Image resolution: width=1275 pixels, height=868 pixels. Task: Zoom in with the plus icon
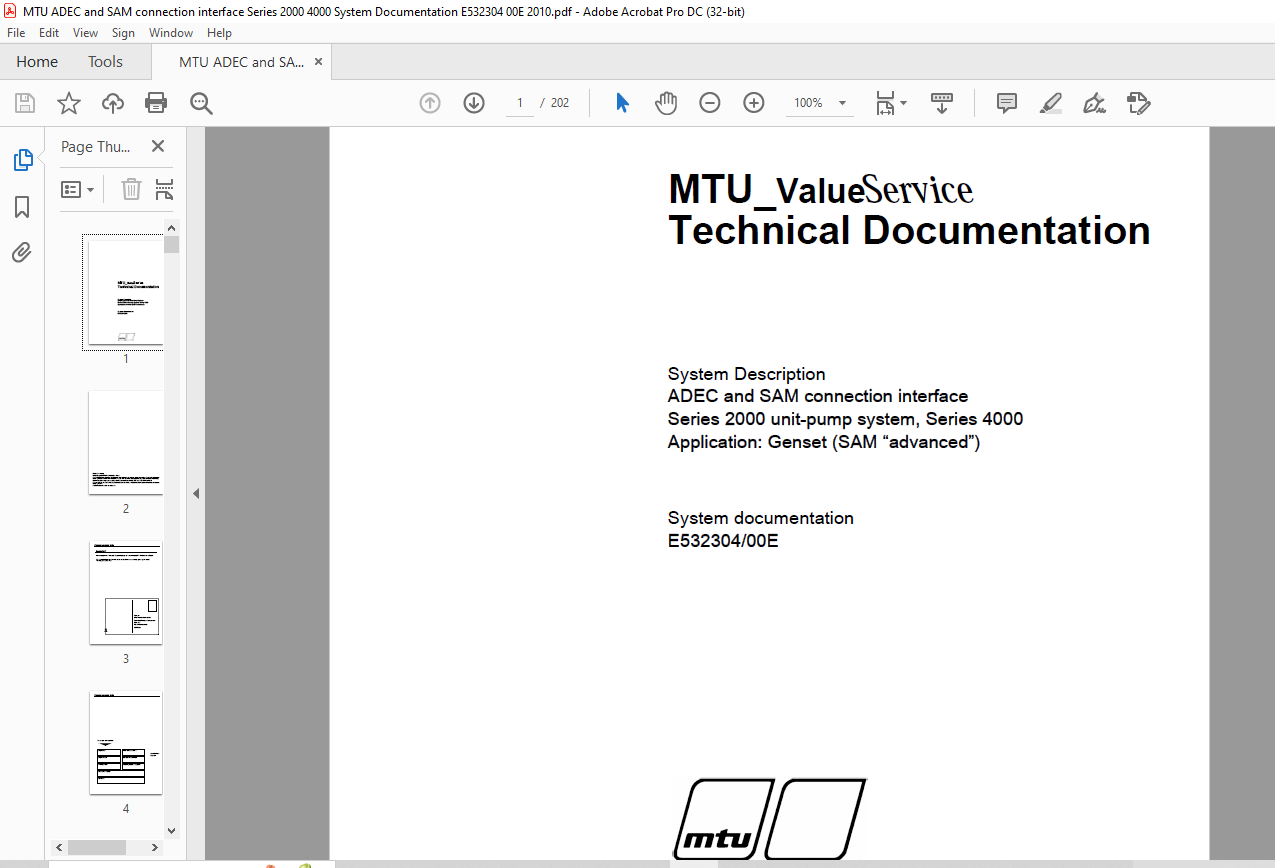tap(754, 103)
